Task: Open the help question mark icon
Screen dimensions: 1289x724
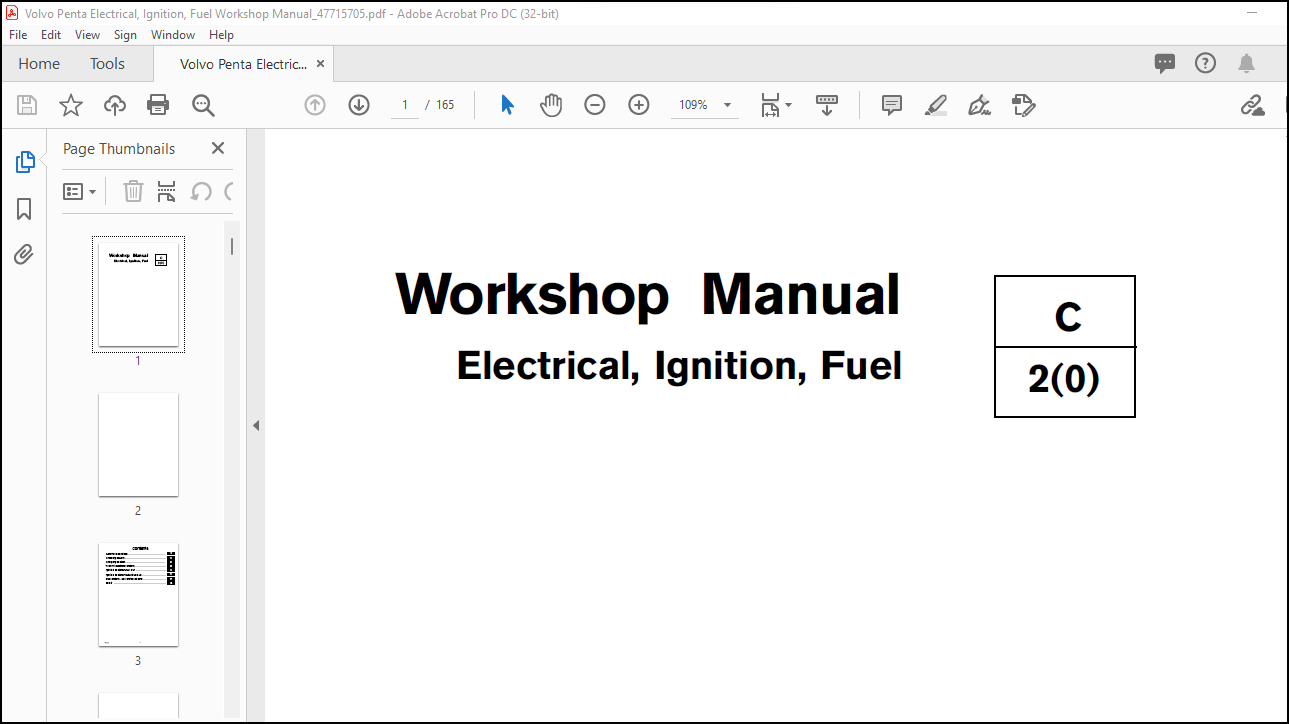Action: [x=1206, y=64]
